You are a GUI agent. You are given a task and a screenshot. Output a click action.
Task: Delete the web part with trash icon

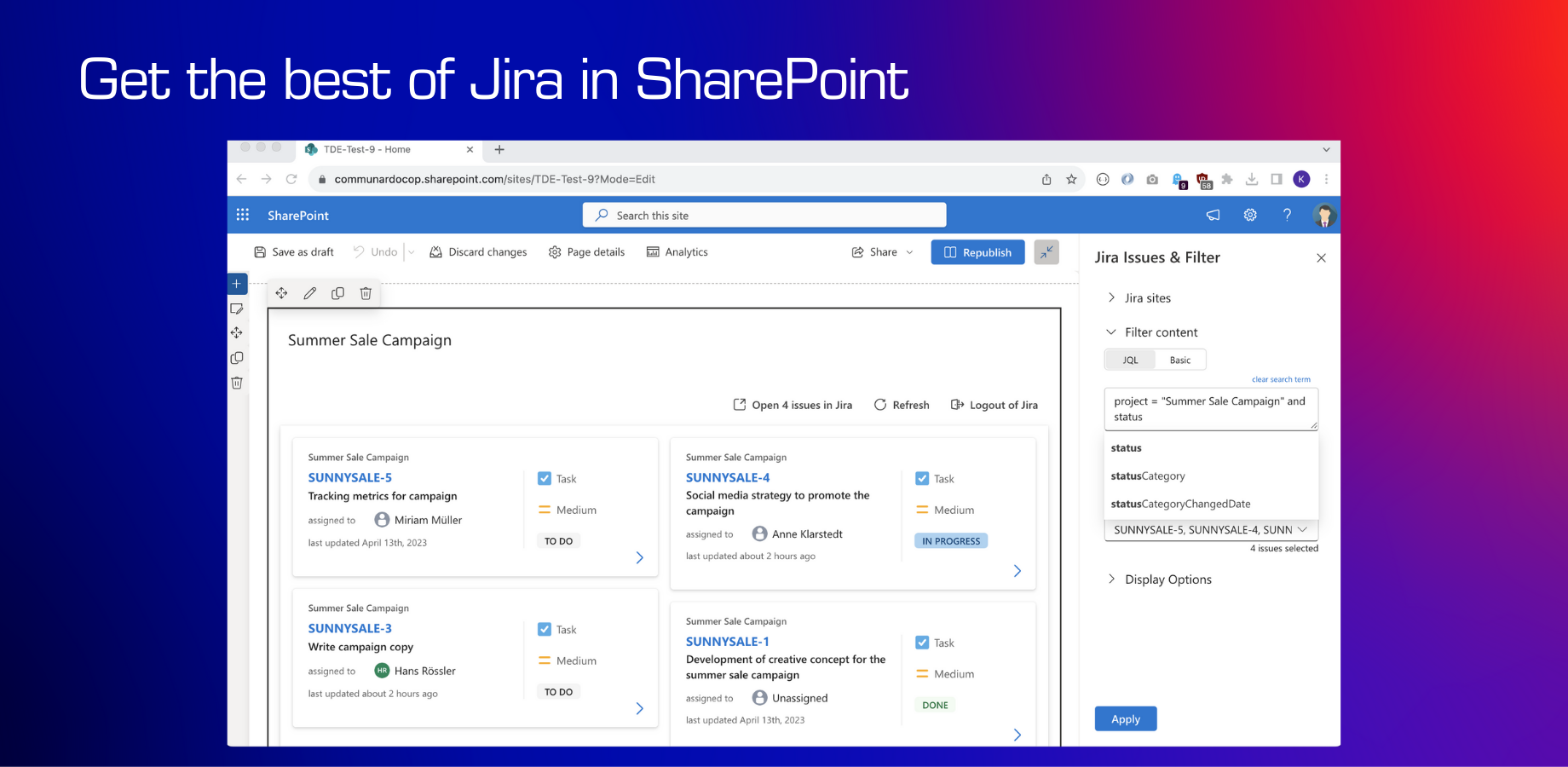click(366, 293)
